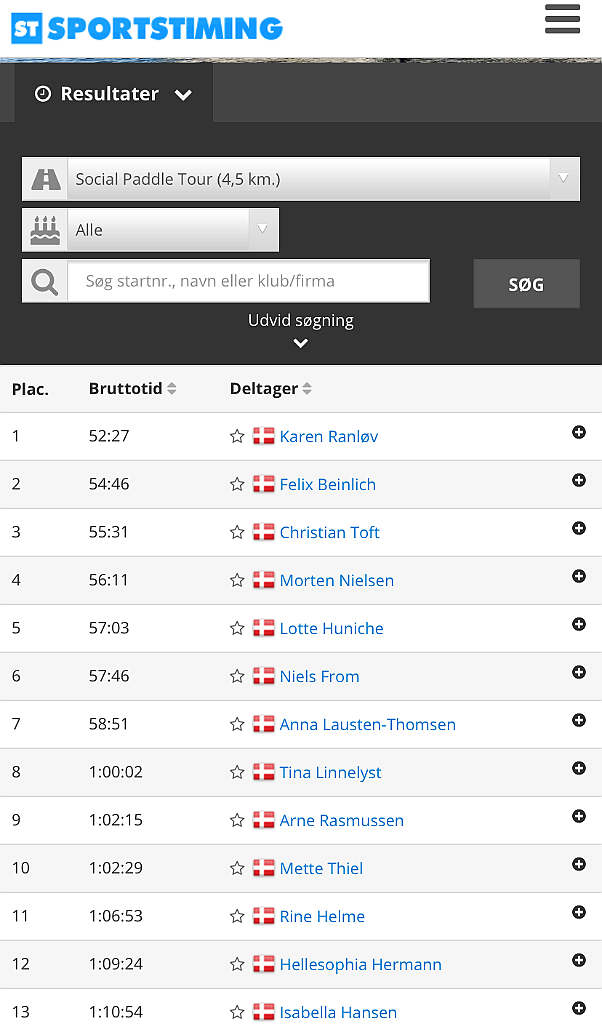
Task: Open the Resultater tab menu
Action: [x=114, y=94]
